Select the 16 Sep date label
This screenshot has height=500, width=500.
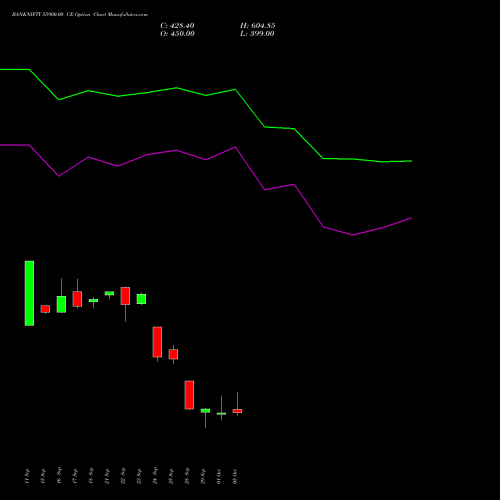(x=59, y=476)
